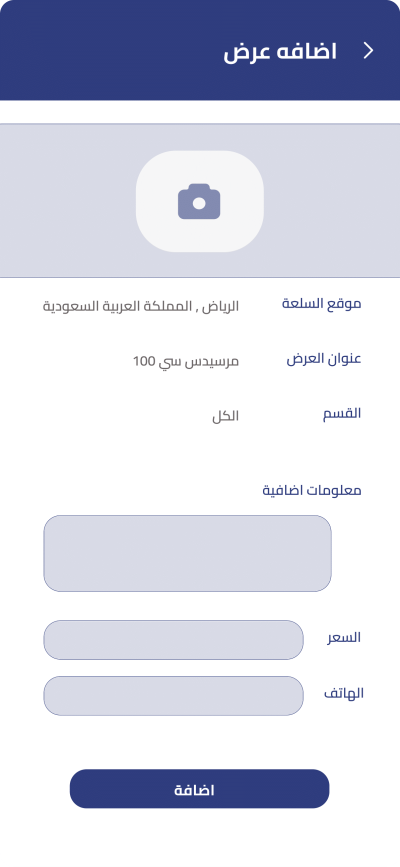
Task: Click the white strip below the header
Action: [x=200, y=112]
